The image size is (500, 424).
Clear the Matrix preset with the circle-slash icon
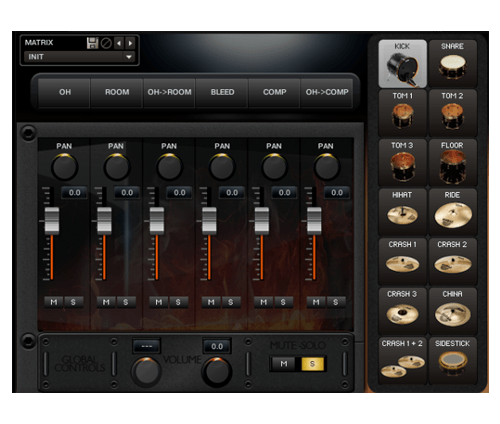coord(106,43)
